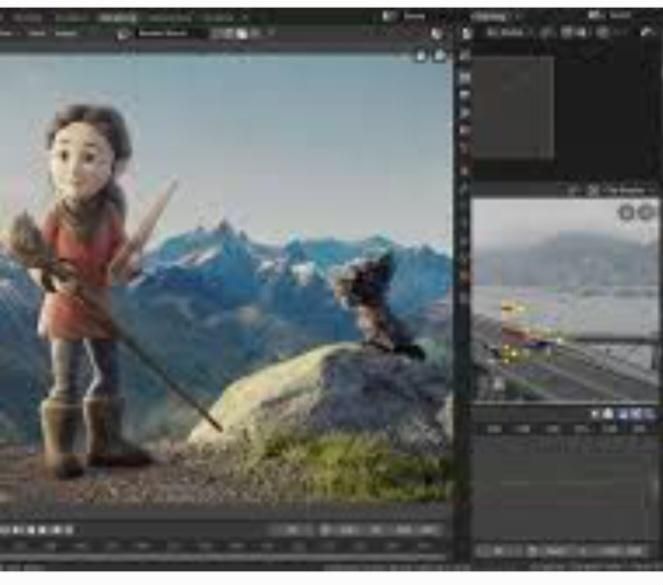This screenshot has height=585, width=663.
Task: Click the far-right outliner header icon
Action: [x=648, y=32]
